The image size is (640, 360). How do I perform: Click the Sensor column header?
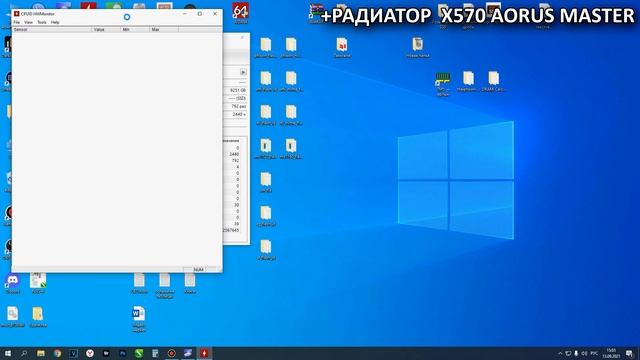click(52, 30)
